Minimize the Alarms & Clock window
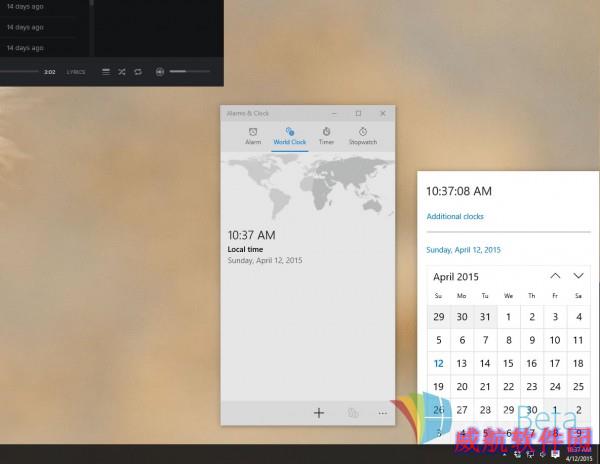 pos(334,113)
